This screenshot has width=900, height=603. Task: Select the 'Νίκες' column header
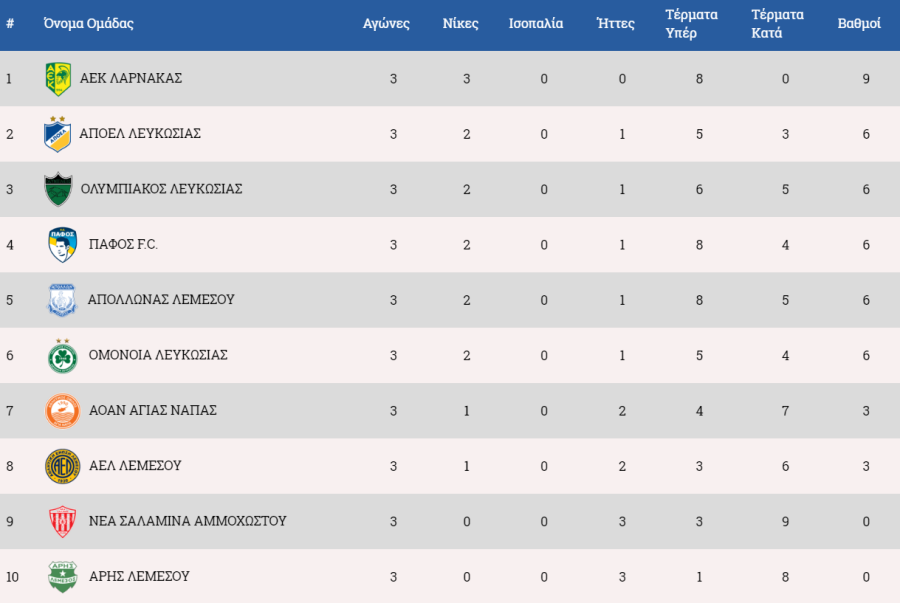click(460, 24)
